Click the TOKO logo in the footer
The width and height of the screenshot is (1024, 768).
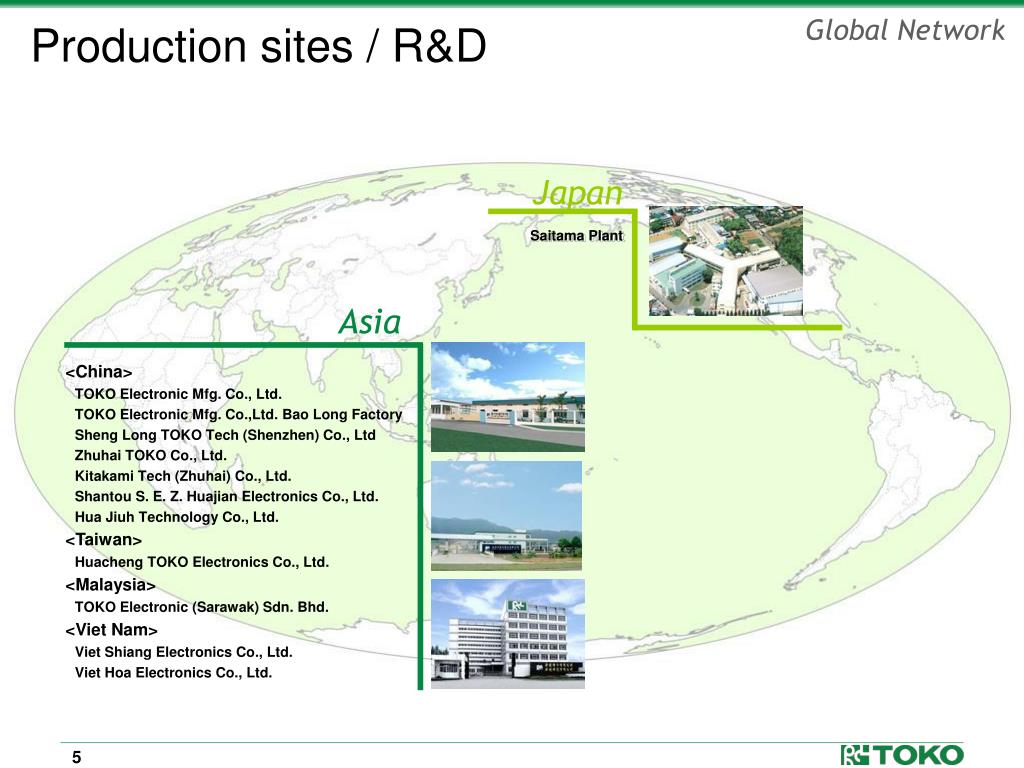click(902, 755)
